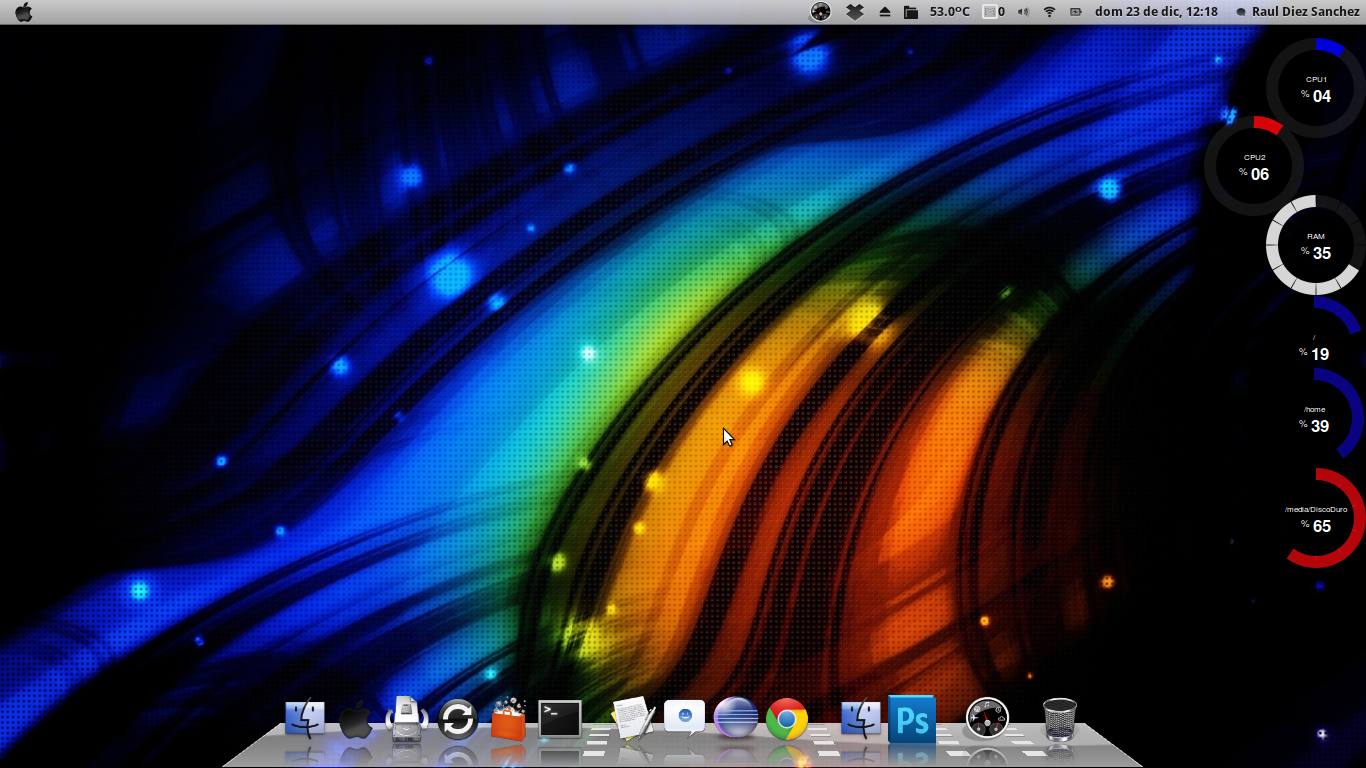Open the Trash from the dock

point(1059,718)
